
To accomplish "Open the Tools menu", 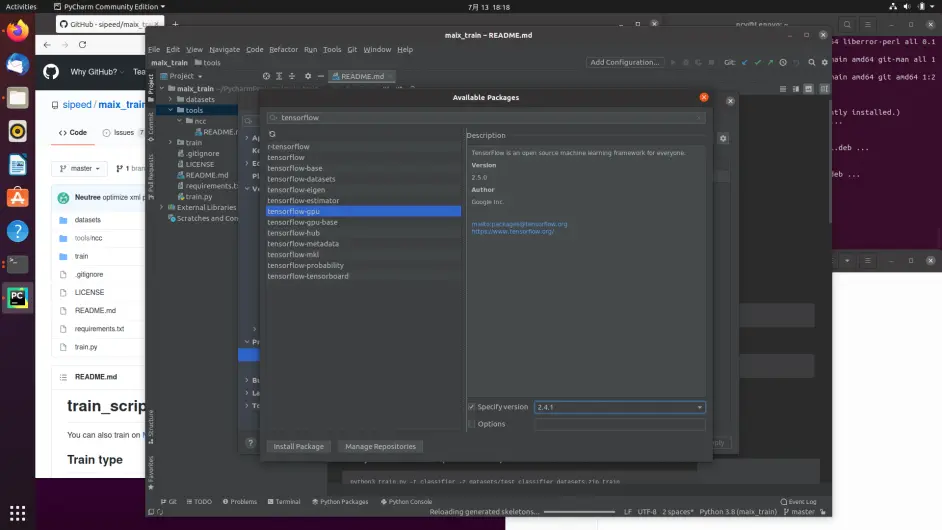I will (332, 49).
